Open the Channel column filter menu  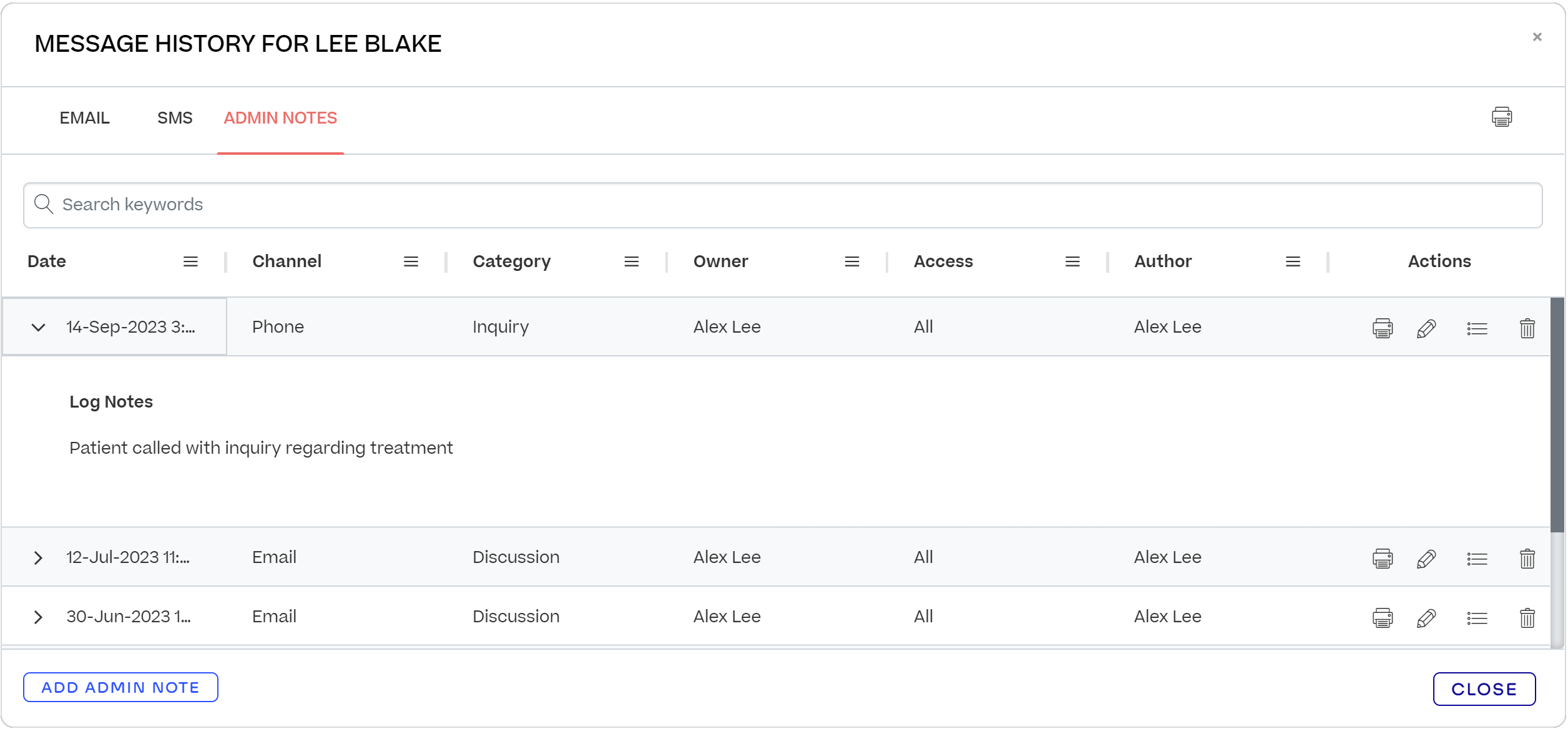point(411,261)
